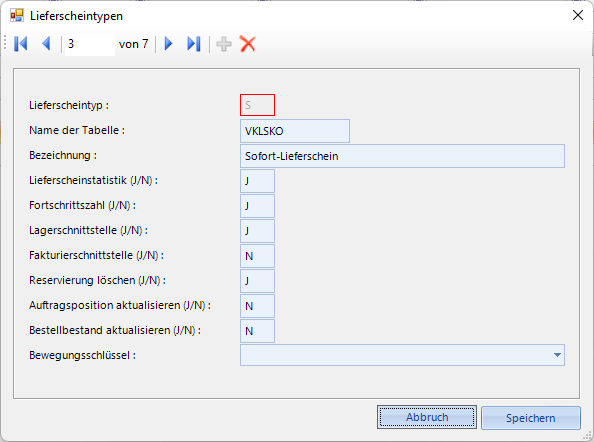Image resolution: width=594 pixels, height=442 pixels.
Task: Select the Fakturierschnittstelle J/N field
Action: 257,256
